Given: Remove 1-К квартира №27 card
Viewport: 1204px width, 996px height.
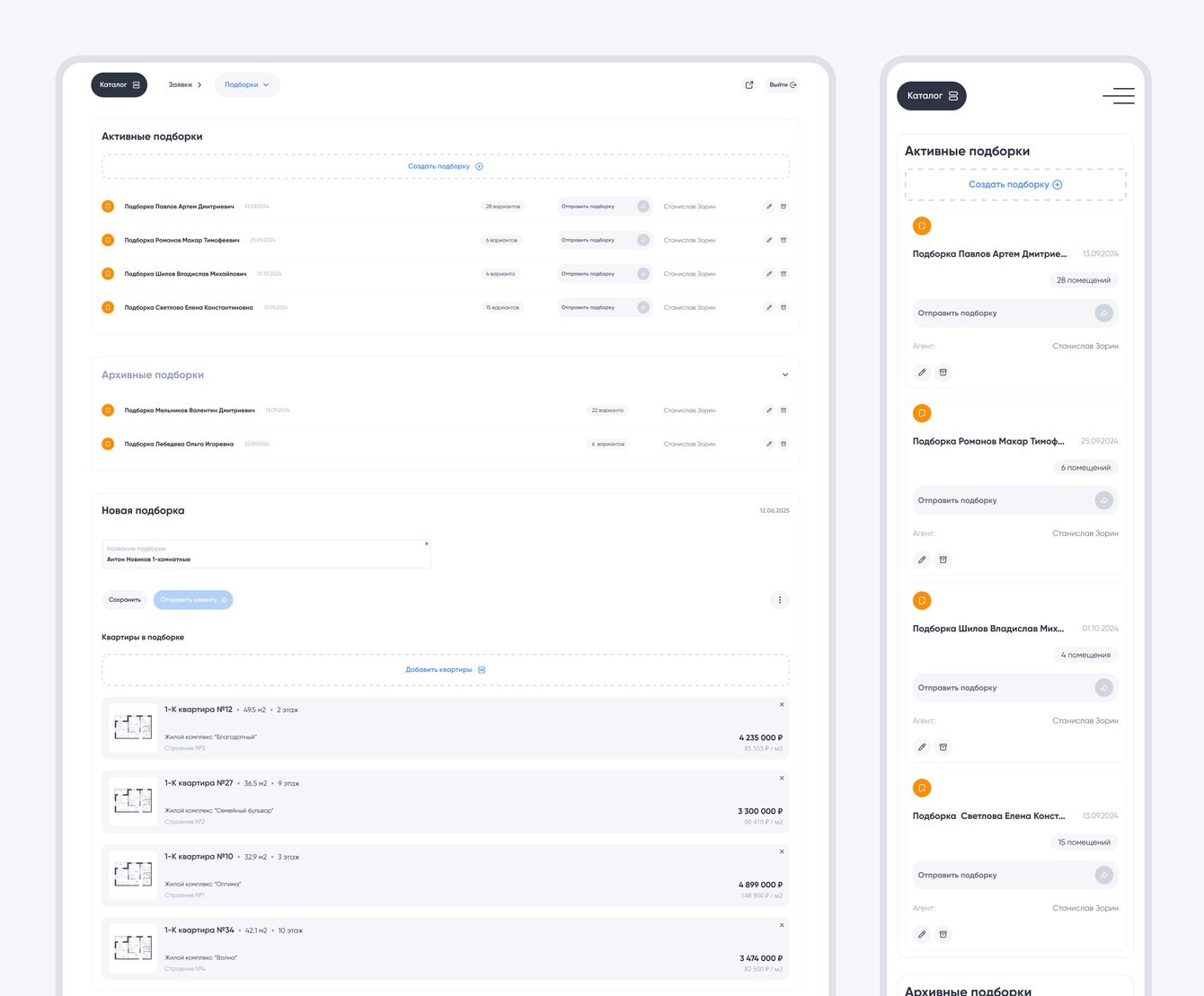Looking at the screenshot, I should pyautogui.click(x=782, y=779).
